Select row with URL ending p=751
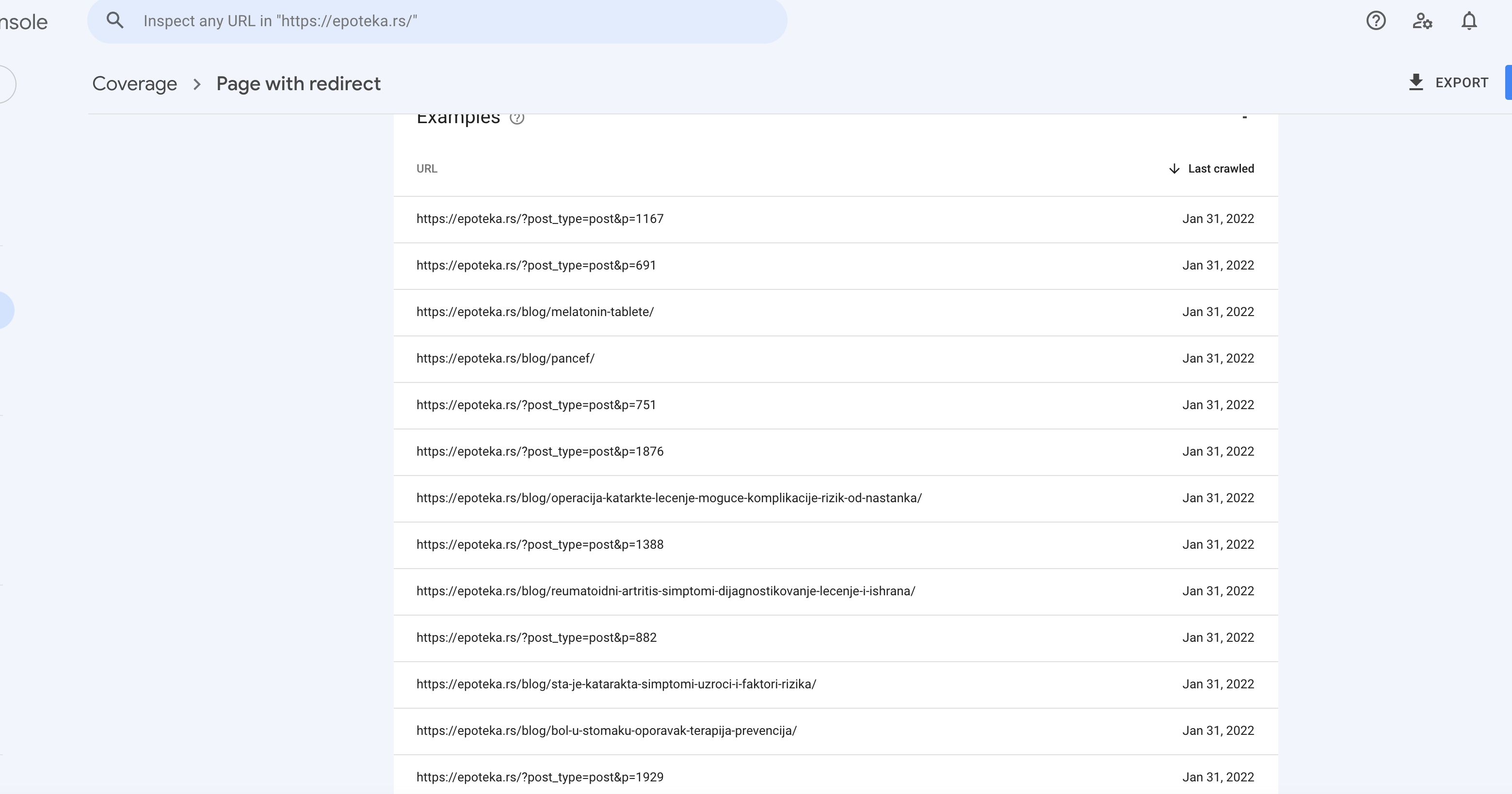Screen dimensions: 1512x794 pyautogui.click(x=836, y=406)
